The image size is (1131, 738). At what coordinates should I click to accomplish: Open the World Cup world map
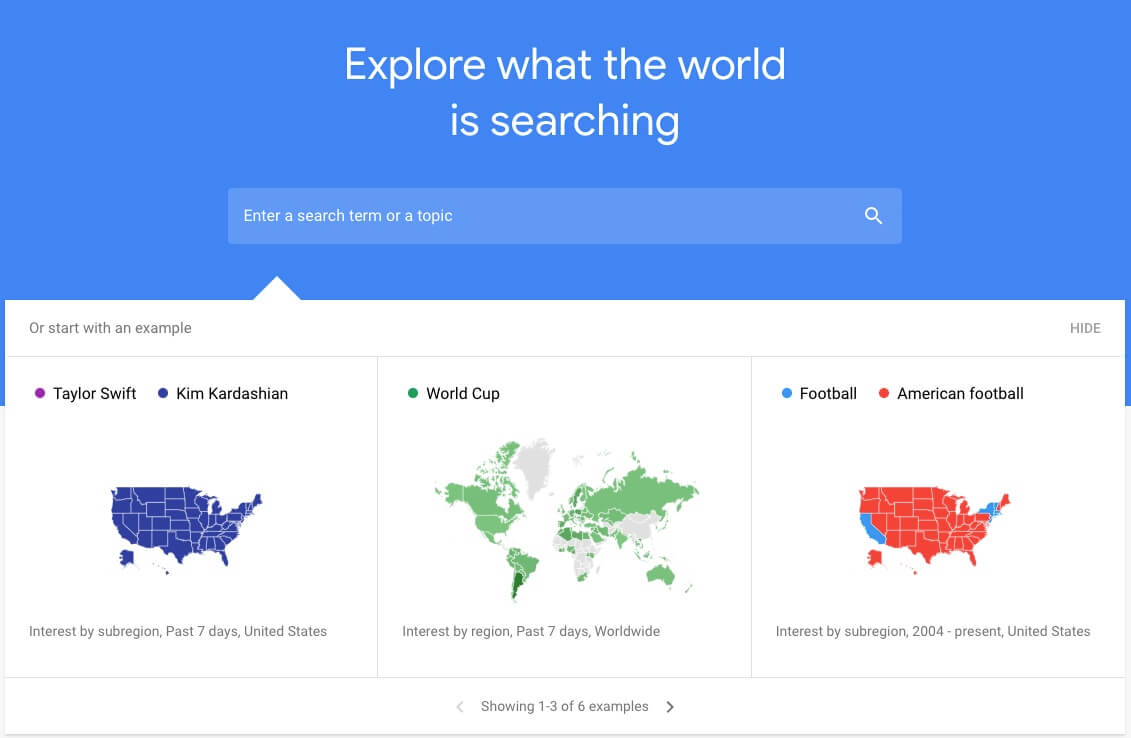[565, 518]
